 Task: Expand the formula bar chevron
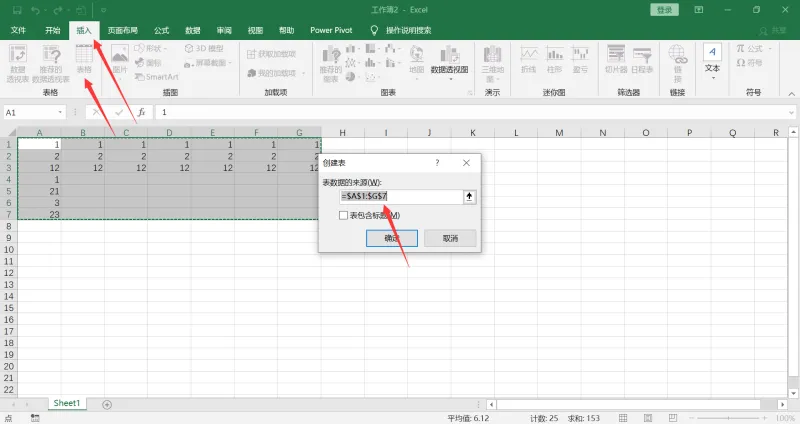pos(791,112)
